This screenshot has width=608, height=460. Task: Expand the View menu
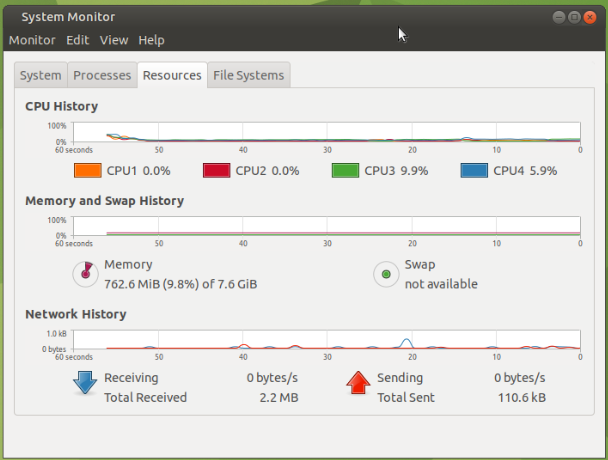tap(114, 40)
